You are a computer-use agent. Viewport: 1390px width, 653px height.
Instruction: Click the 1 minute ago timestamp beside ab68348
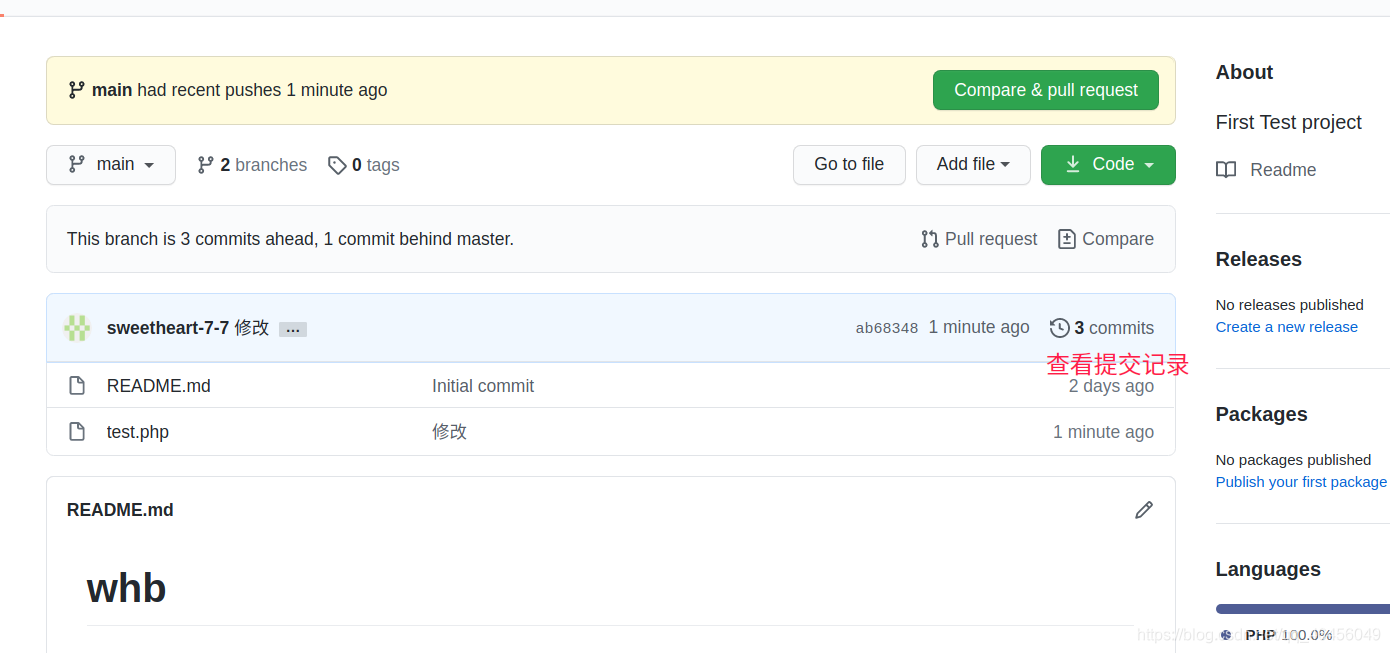point(979,327)
